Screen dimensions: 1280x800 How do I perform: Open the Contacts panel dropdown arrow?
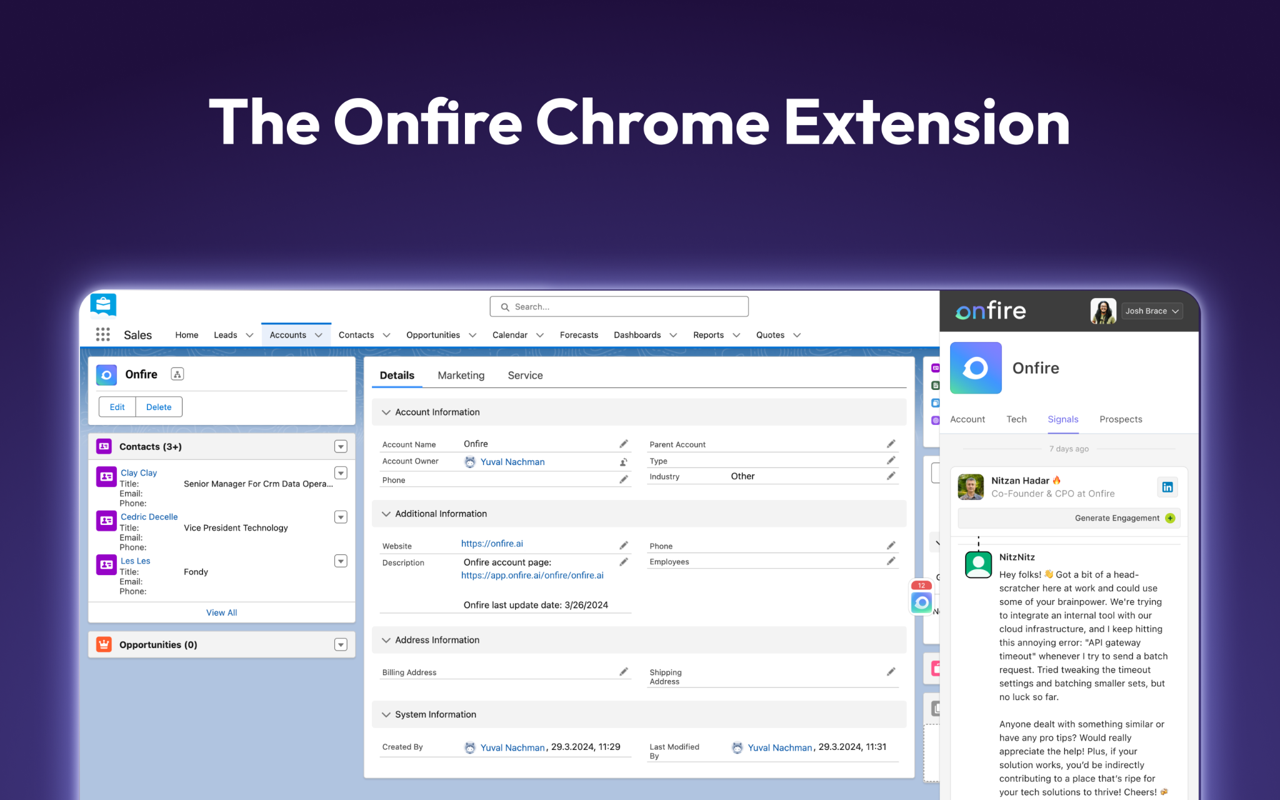click(x=340, y=445)
